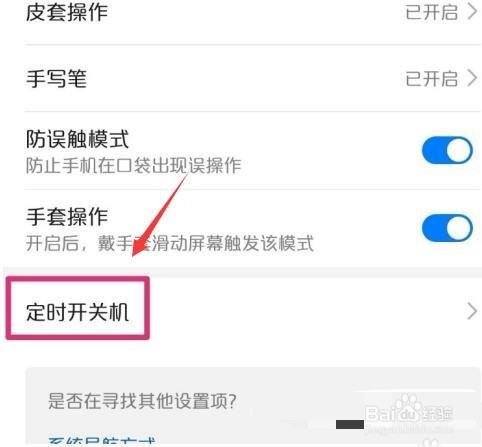
Task: Tap the 防止手机在口袋出现误操作 description text
Action: pyautogui.click(x=133, y=165)
